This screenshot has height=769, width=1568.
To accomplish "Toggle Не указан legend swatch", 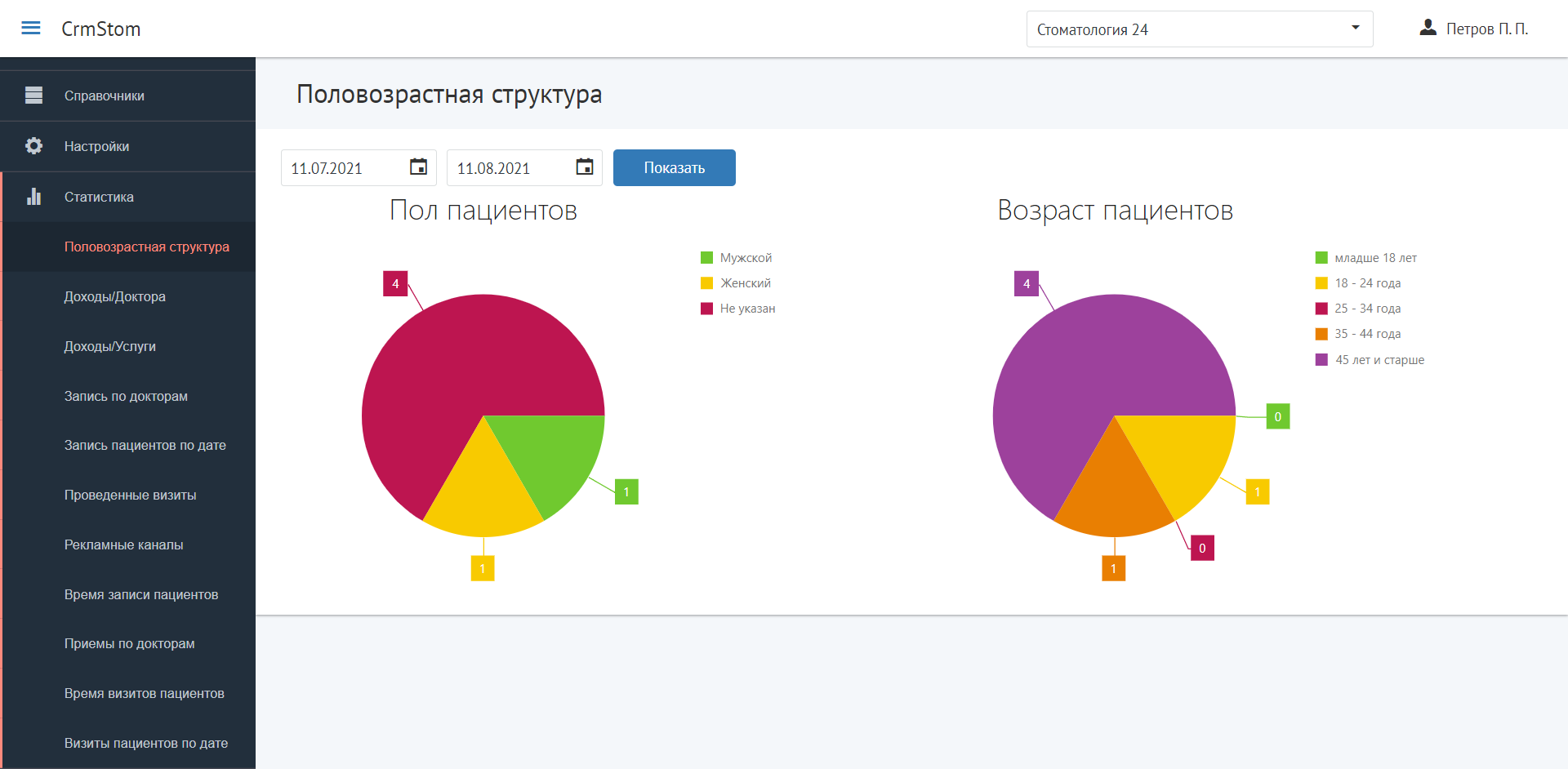I will 707,309.
